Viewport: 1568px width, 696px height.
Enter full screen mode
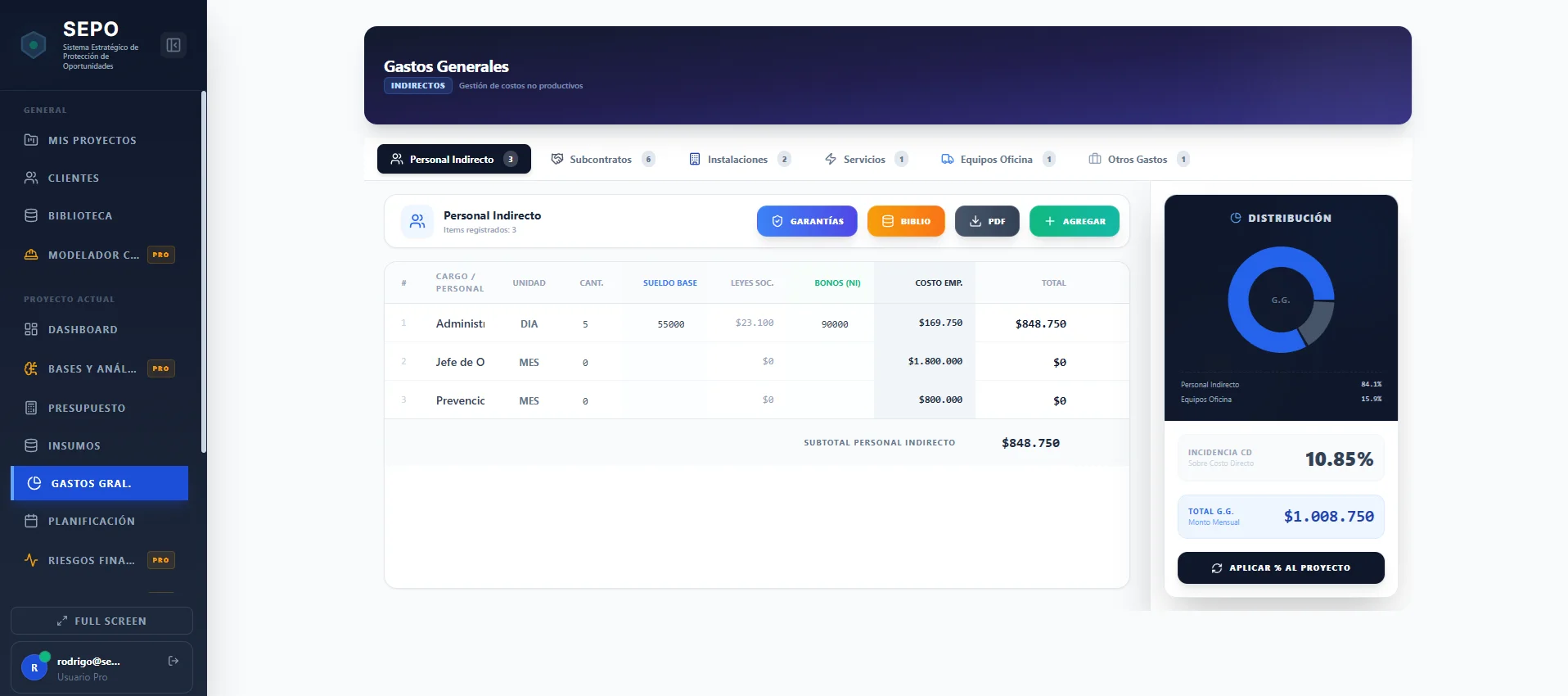[101, 621]
